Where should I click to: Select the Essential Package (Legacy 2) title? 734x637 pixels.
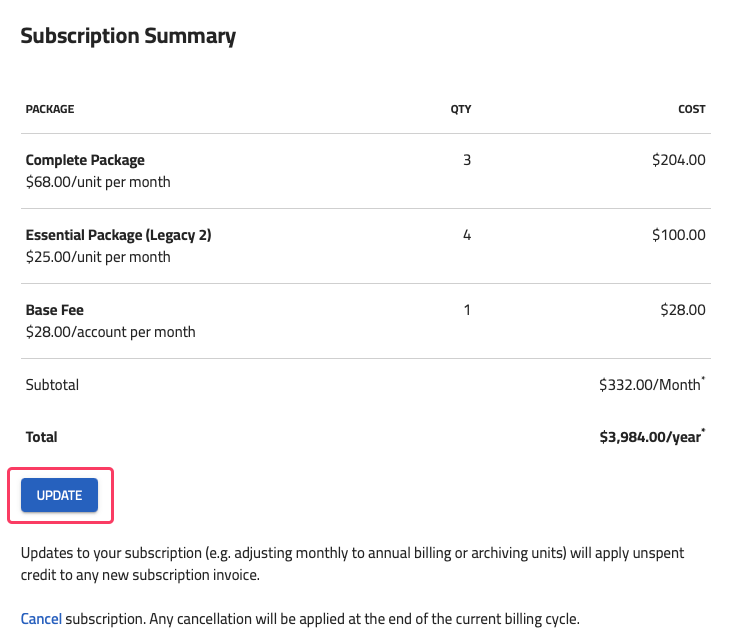click(118, 235)
